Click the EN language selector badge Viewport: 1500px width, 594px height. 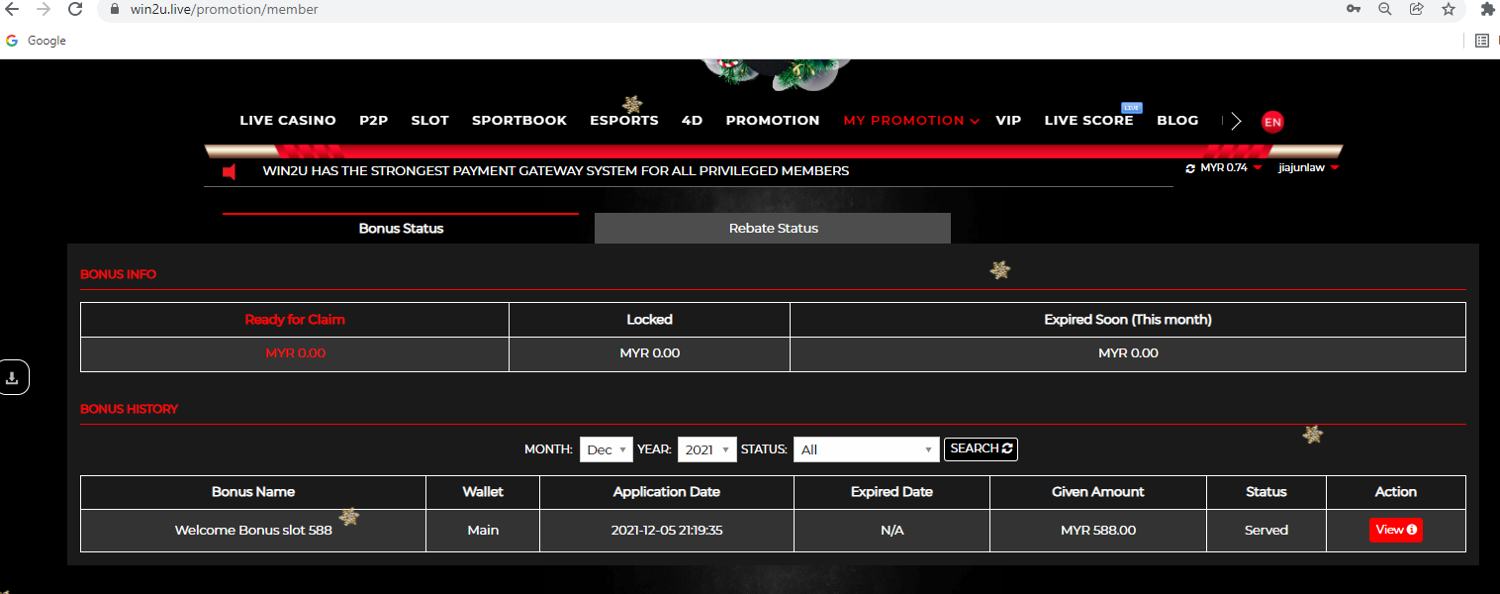coord(1272,122)
